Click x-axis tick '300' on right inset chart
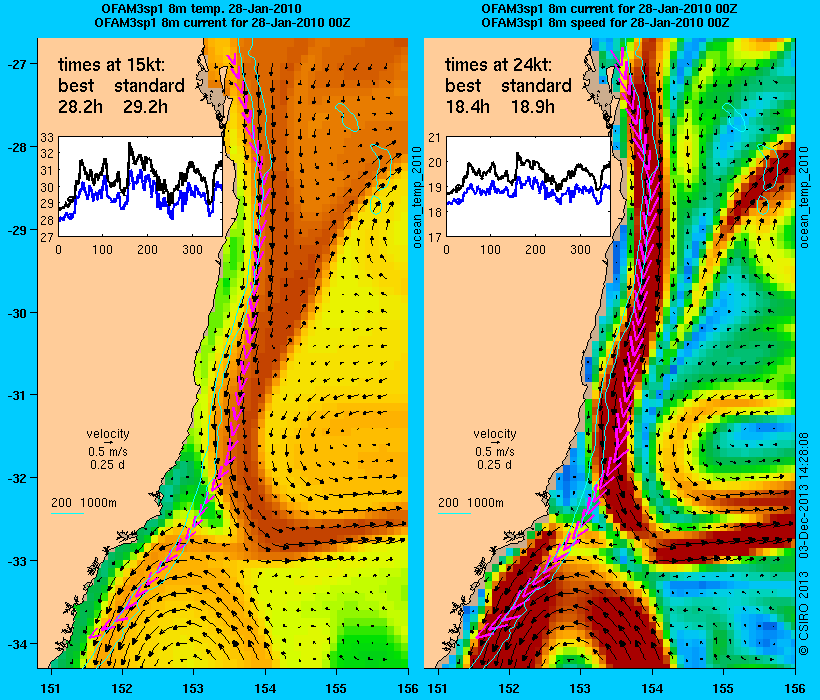Screen dimensions: 820x700 pyautogui.click(x=580, y=249)
